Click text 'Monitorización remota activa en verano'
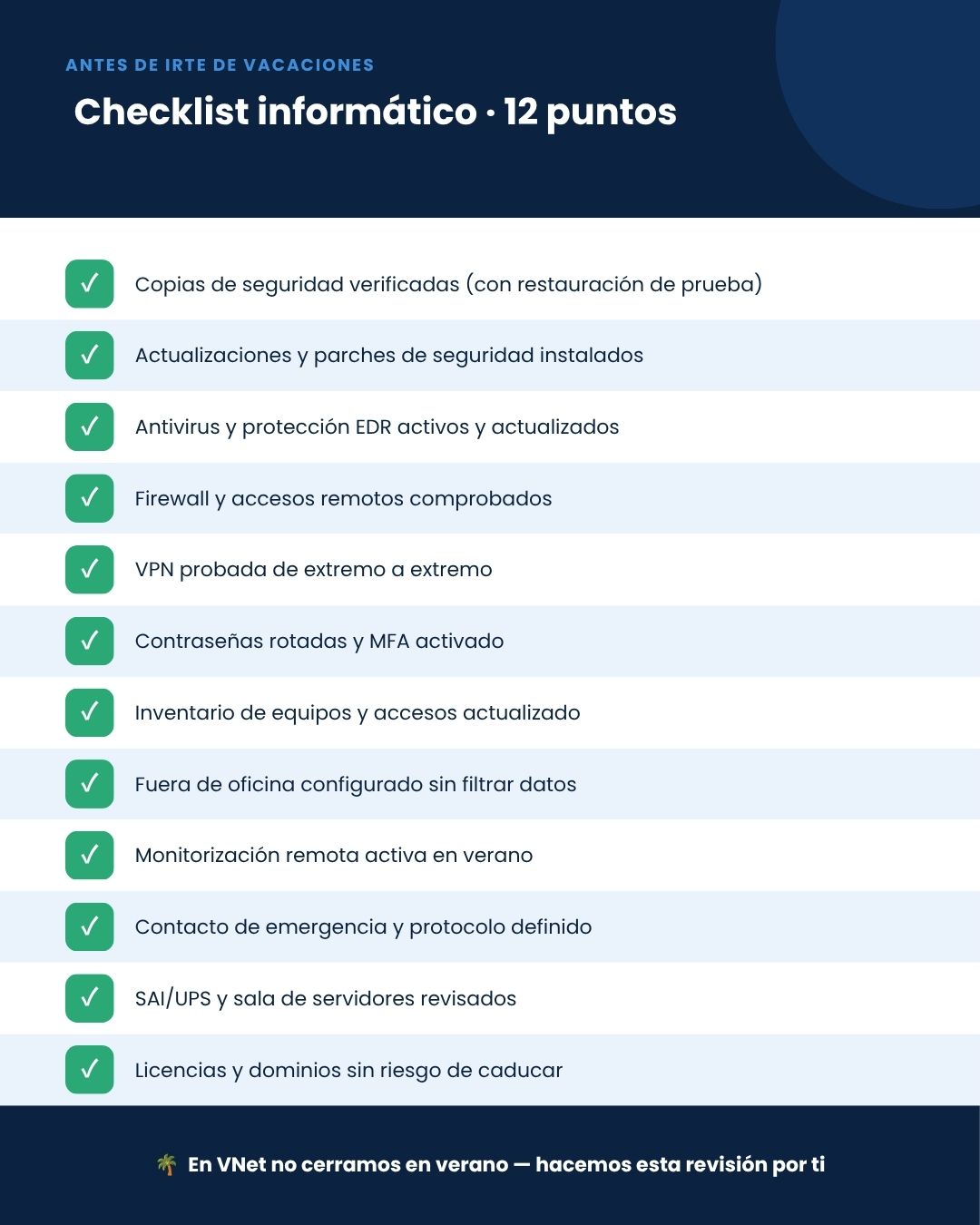Image resolution: width=980 pixels, height=1225 pixels. coord(334,856)
